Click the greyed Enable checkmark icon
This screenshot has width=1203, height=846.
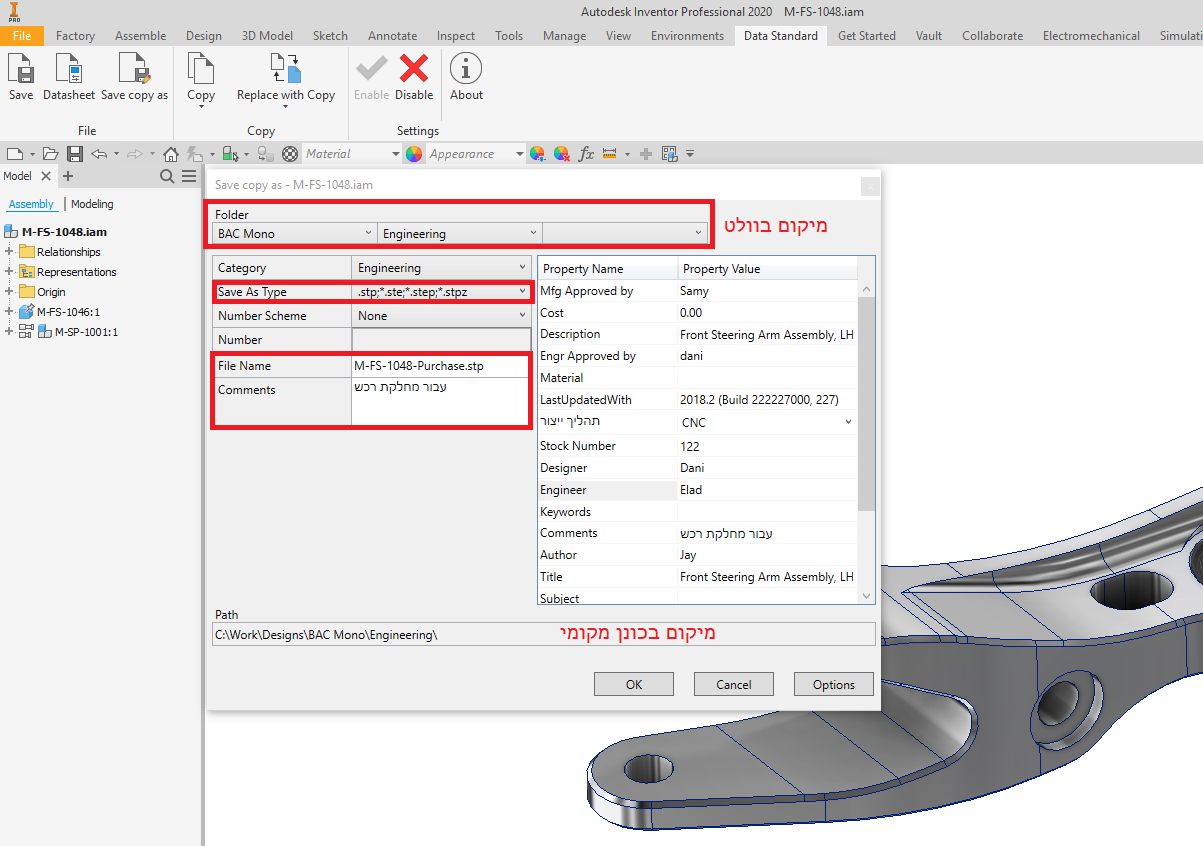point(371,68)
